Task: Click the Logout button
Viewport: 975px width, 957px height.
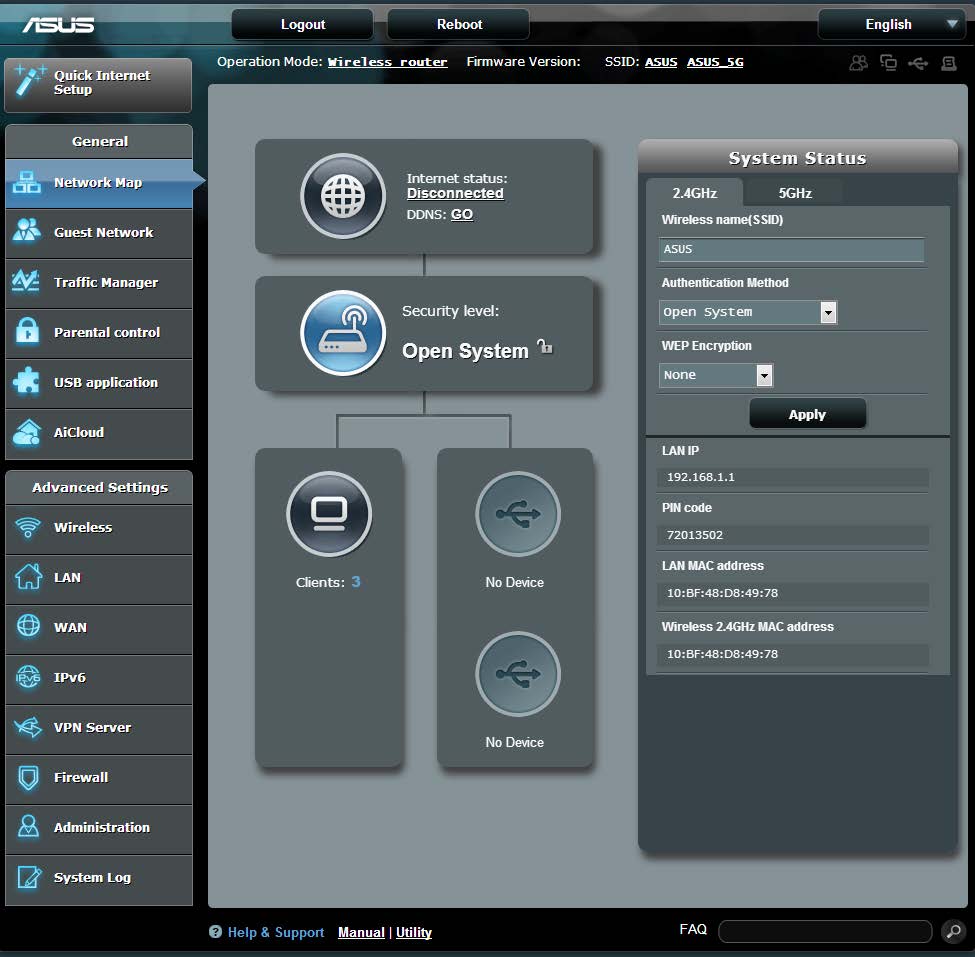Action: click(x=303, y=24)
